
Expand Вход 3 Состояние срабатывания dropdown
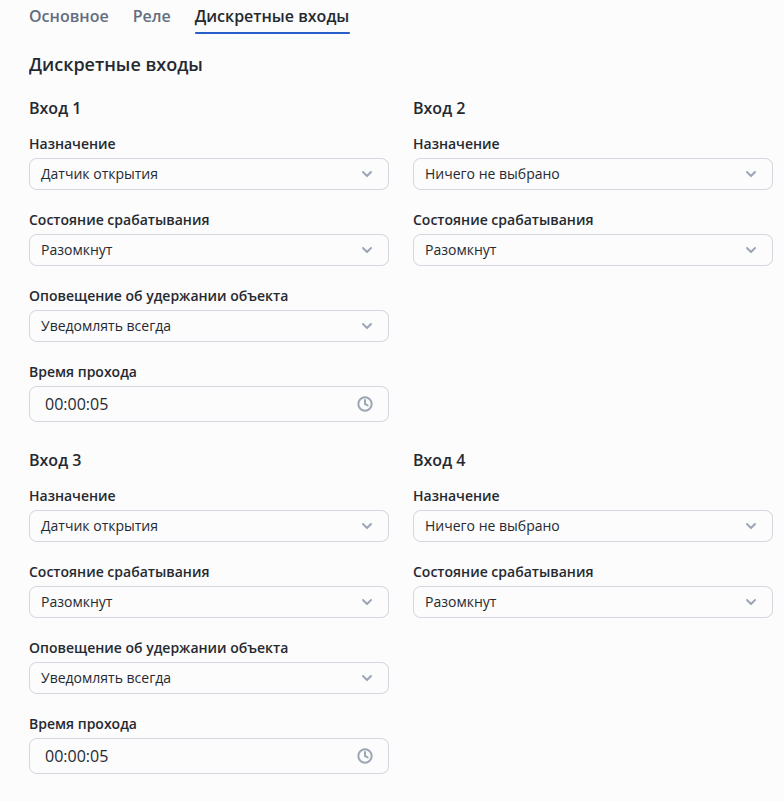[208, 602]
